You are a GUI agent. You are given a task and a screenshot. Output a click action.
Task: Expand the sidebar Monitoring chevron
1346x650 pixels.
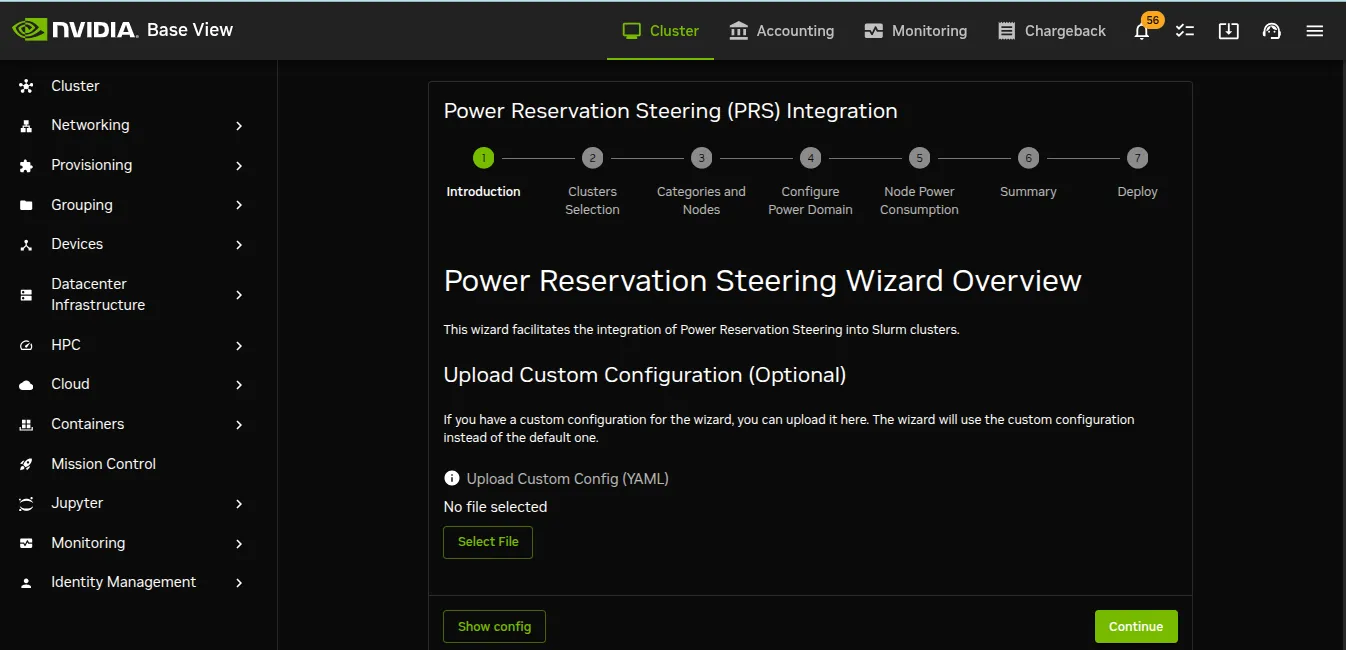point(239,544)
